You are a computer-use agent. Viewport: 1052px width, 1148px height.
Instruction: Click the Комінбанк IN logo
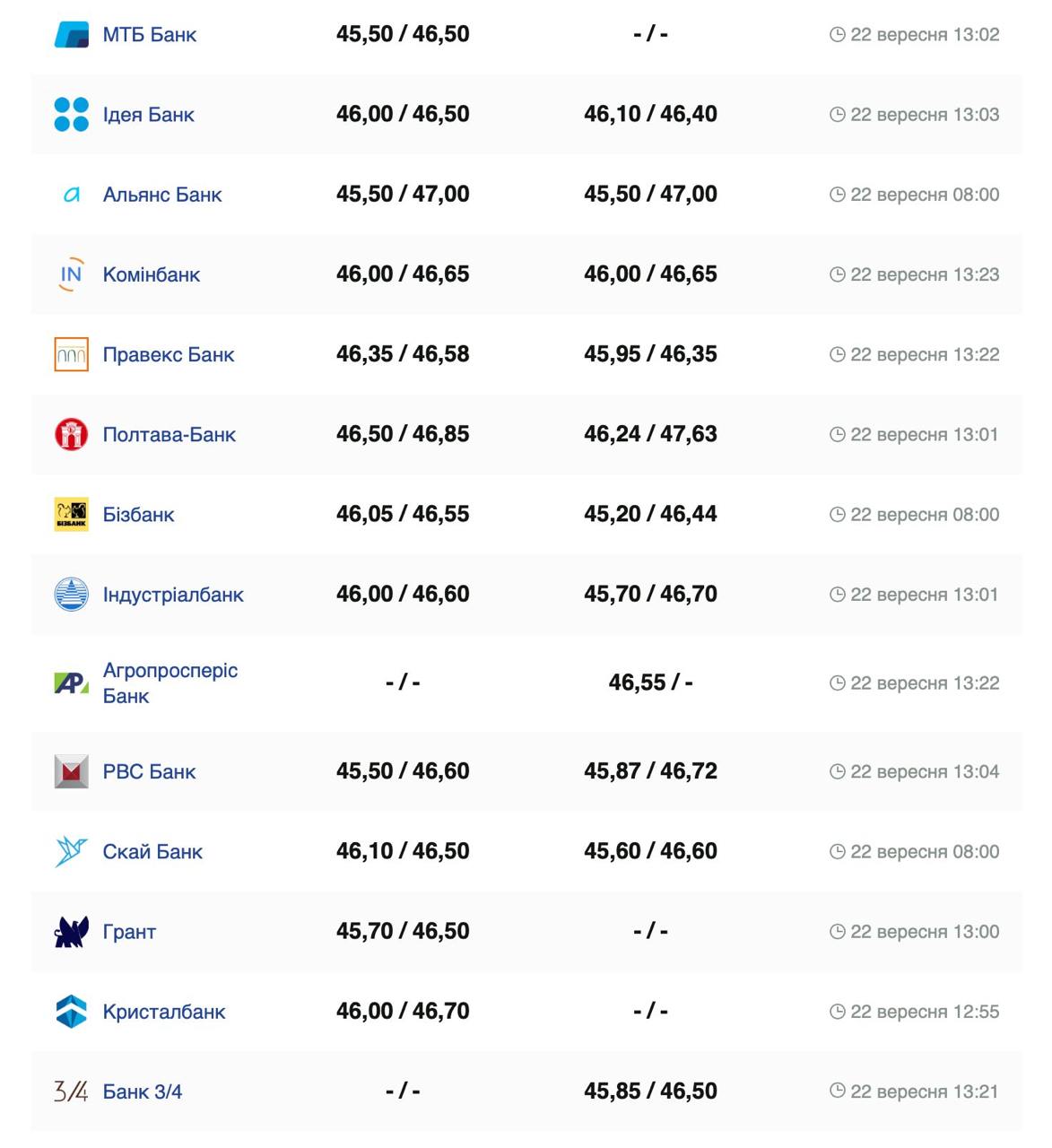click(72, 274)
